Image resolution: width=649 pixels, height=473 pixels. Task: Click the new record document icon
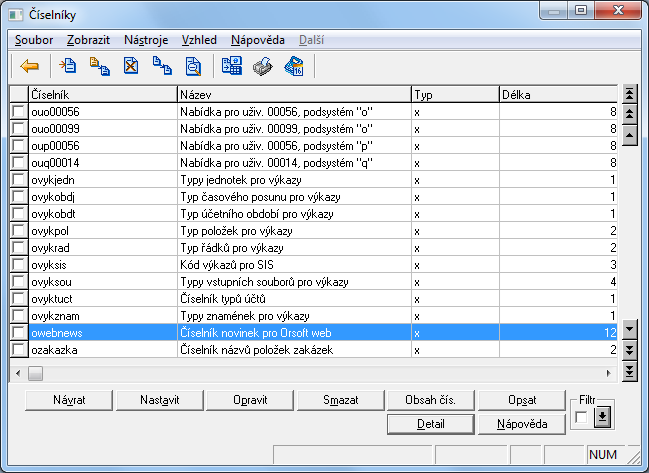coord(68,67)
